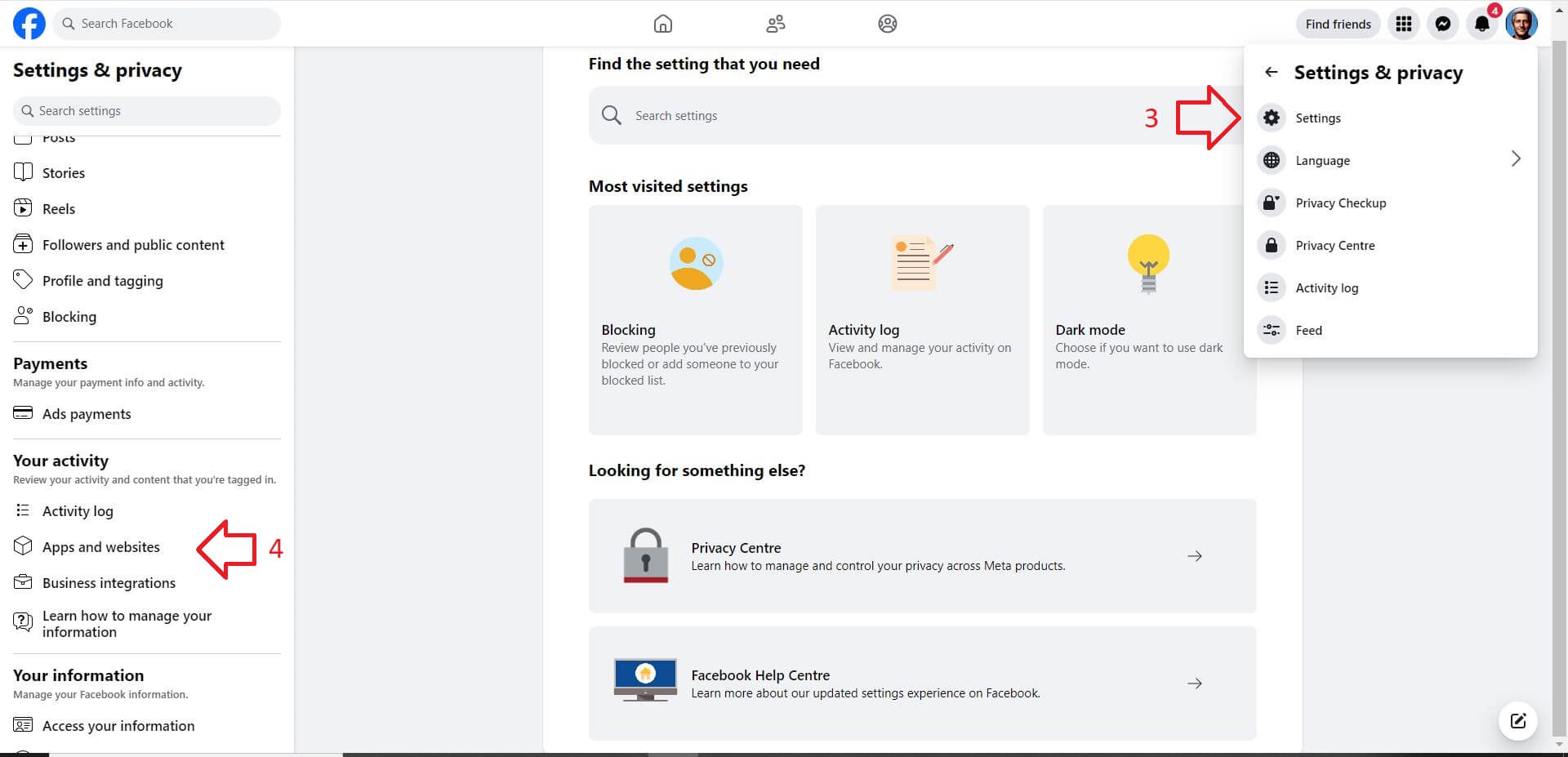Click the tag icon for Profile and tagging
Screen dimensions: 1568x757
(23, 280)
